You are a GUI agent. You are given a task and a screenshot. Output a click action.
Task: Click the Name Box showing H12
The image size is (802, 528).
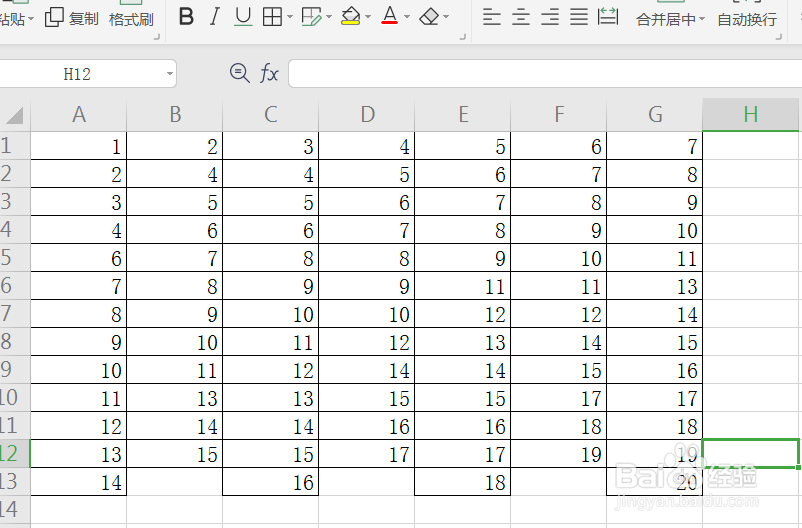click(x=77, y=74)
